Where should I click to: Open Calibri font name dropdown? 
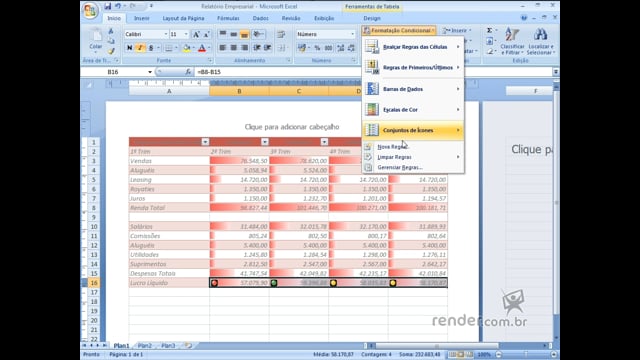coord(166,34)
